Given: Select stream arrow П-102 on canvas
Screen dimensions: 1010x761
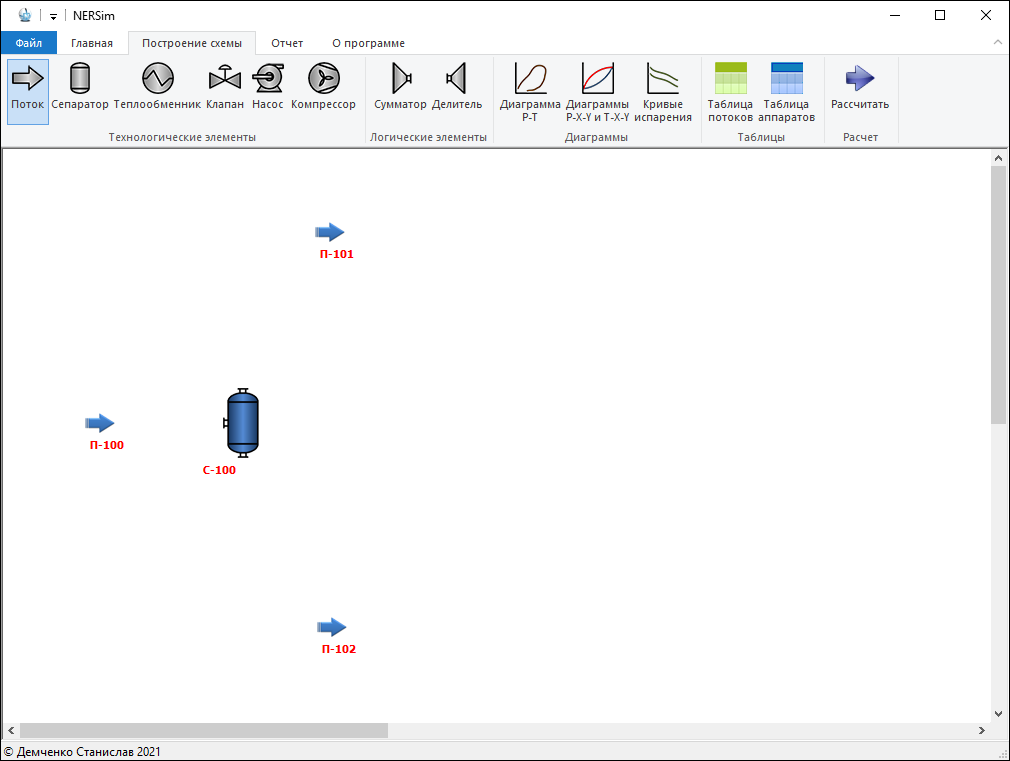Looking at the screenshot, I should coord(332,627).
